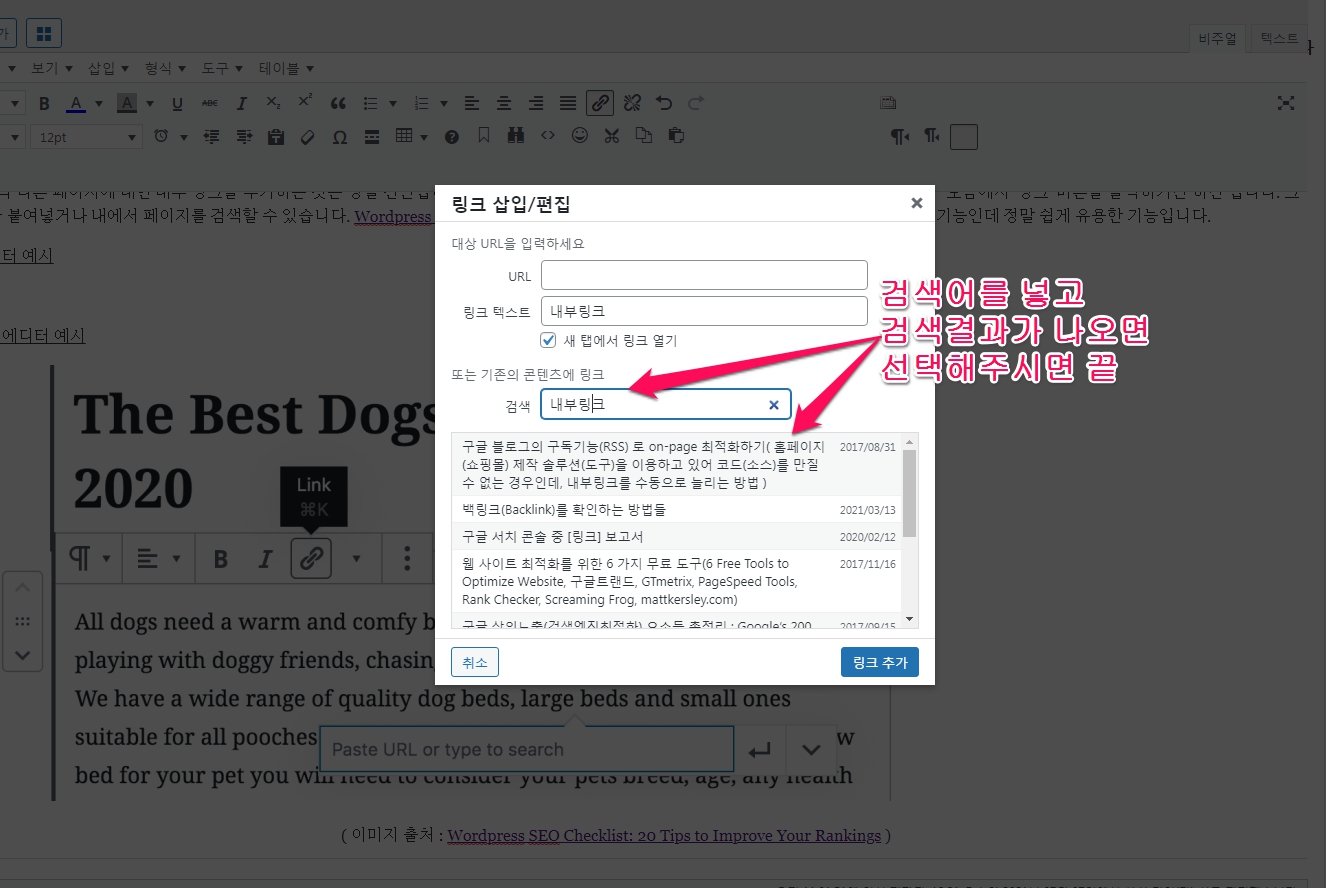Click the blockquote icon in toolbar
This screenshot has width=1326, height=888.
coord(338,103)
